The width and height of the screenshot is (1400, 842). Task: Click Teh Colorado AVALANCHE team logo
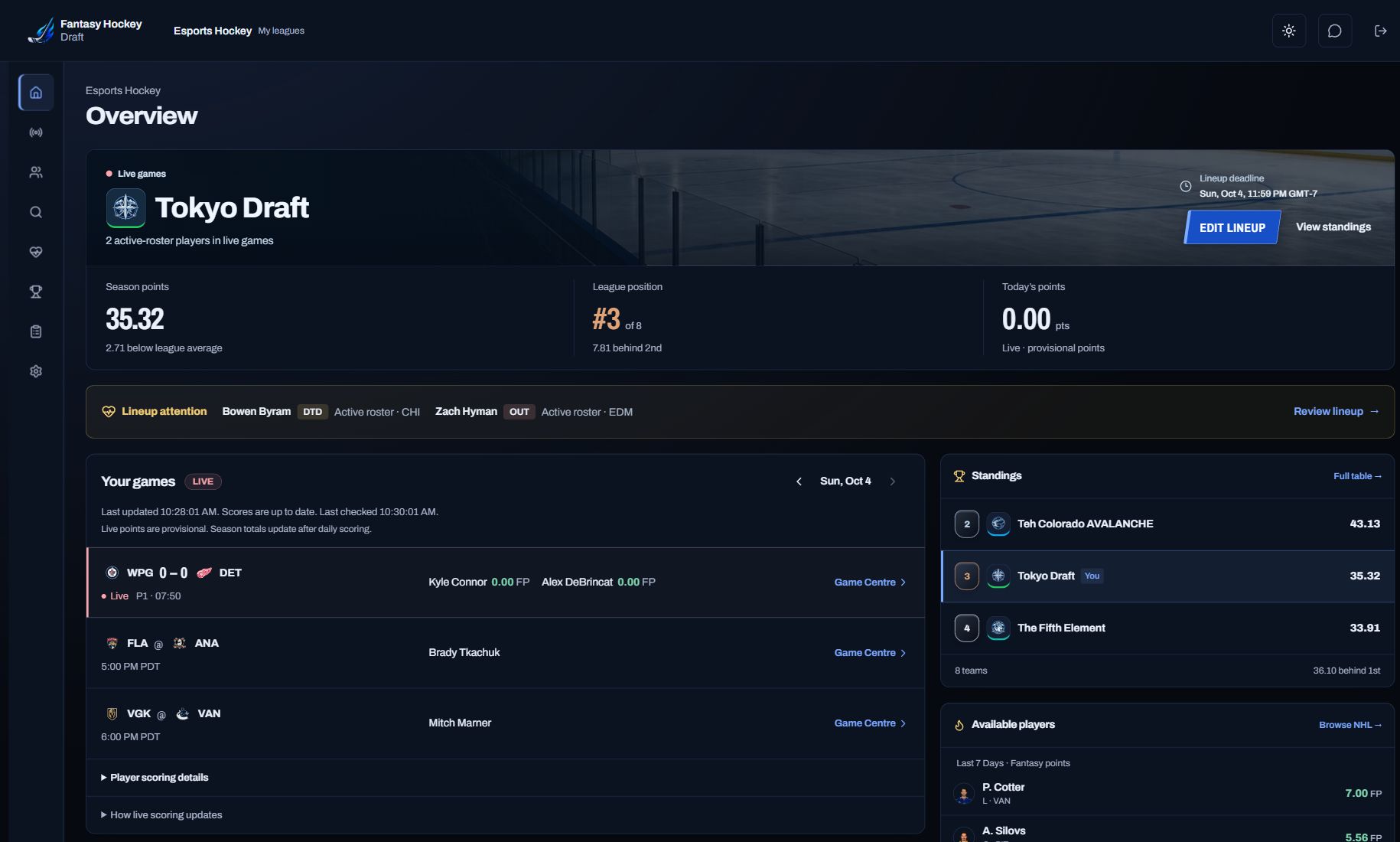point(998,524)
